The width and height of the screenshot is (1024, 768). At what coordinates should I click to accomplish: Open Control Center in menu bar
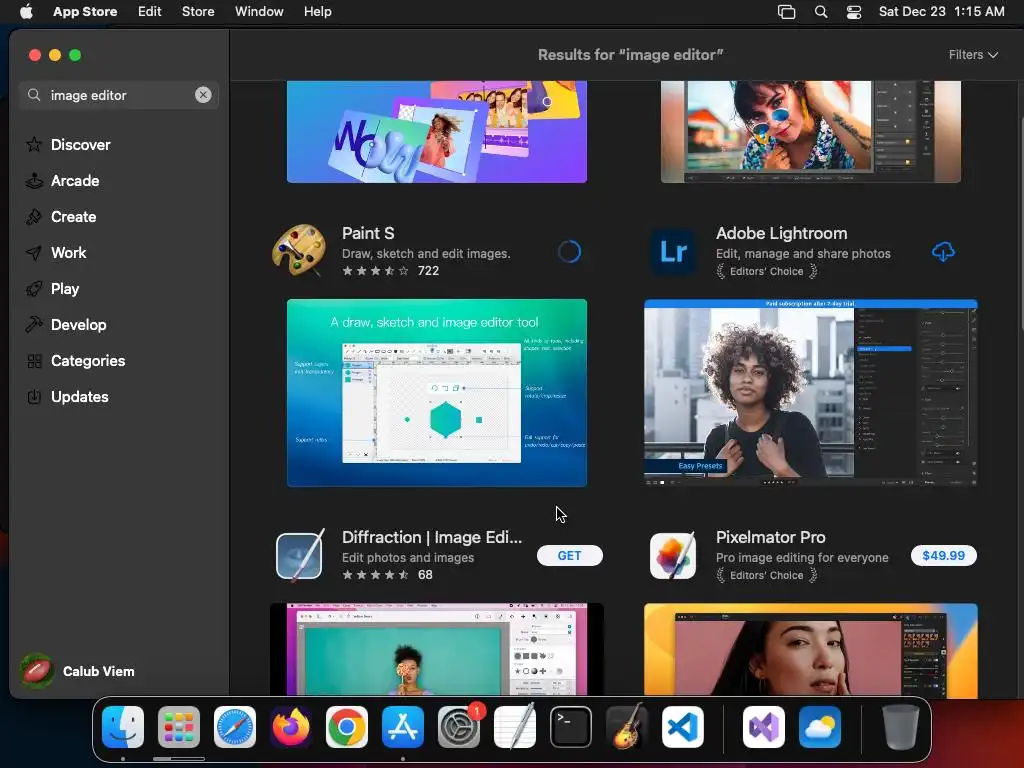point(854,12)
